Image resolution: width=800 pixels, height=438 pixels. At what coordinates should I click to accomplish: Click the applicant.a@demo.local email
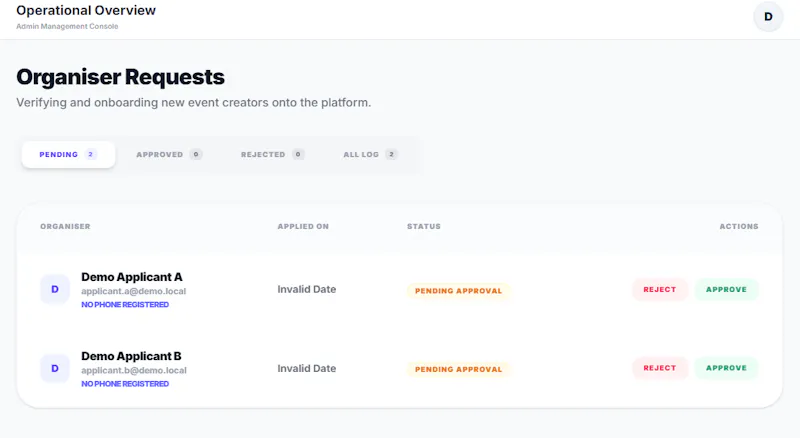(x=134, y=291)
